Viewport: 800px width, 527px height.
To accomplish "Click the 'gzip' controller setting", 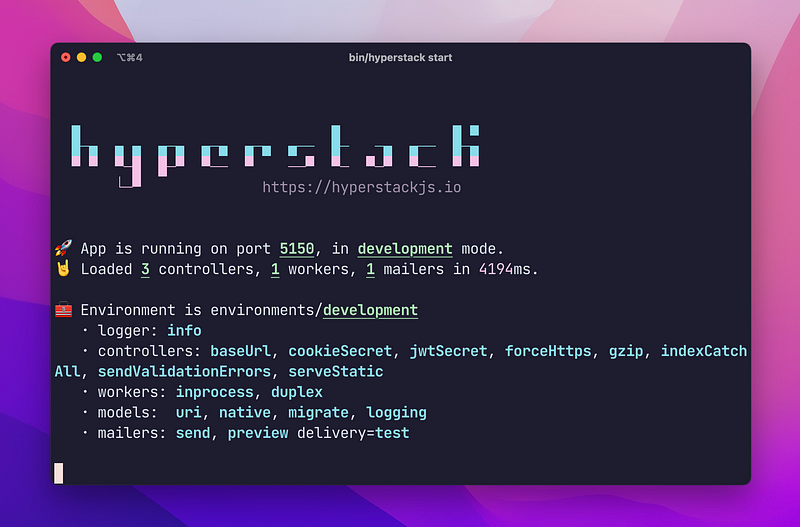I will point(626,352).
